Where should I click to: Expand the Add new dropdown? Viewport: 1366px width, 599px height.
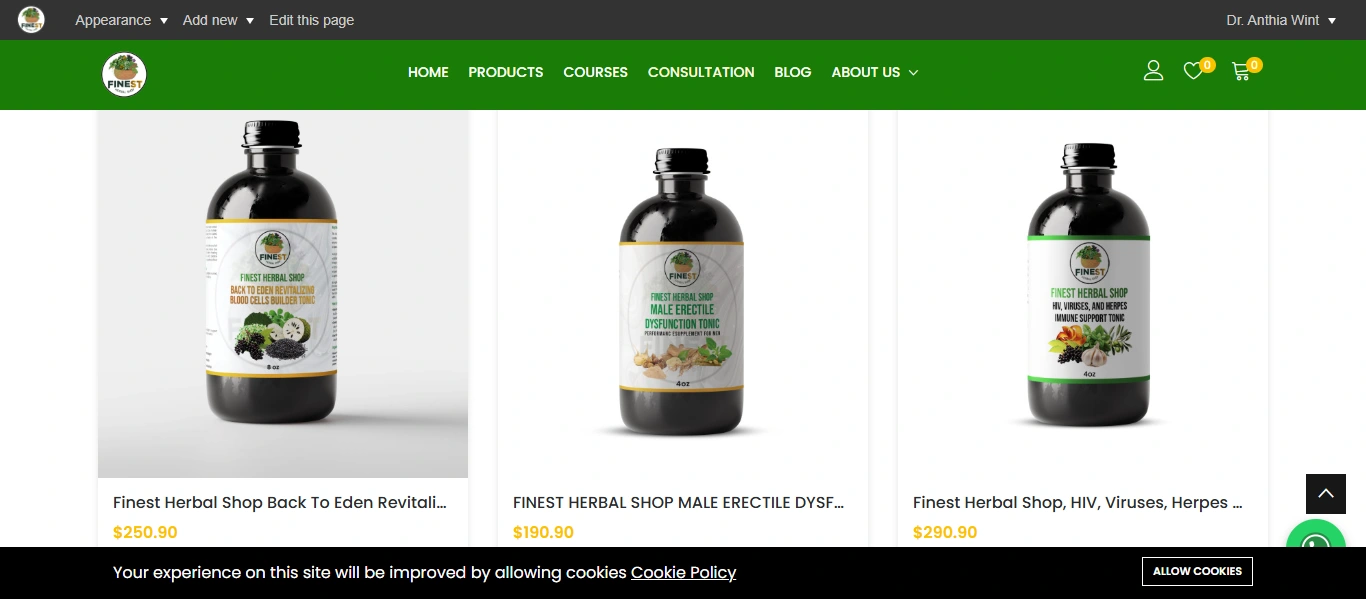point(218,20)
